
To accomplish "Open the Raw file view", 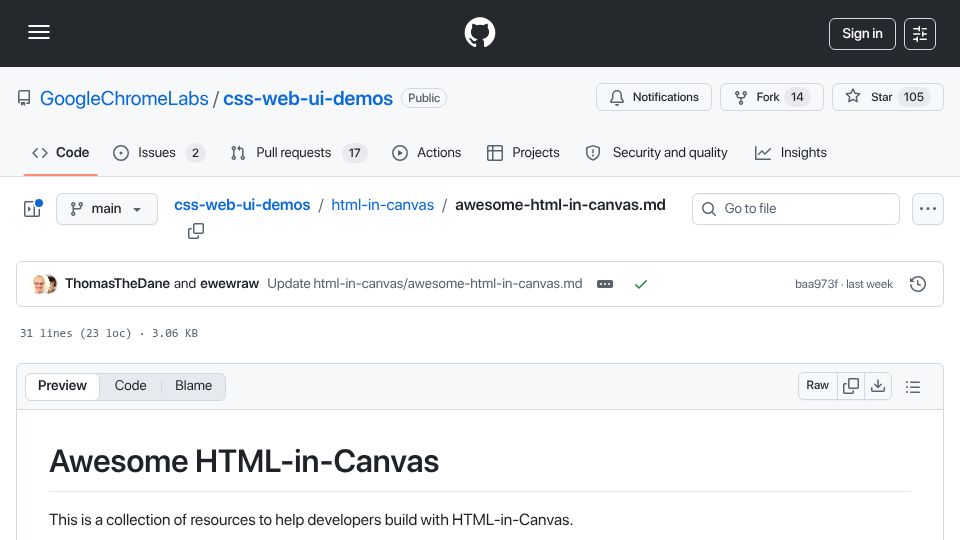I will coord(817,385).
